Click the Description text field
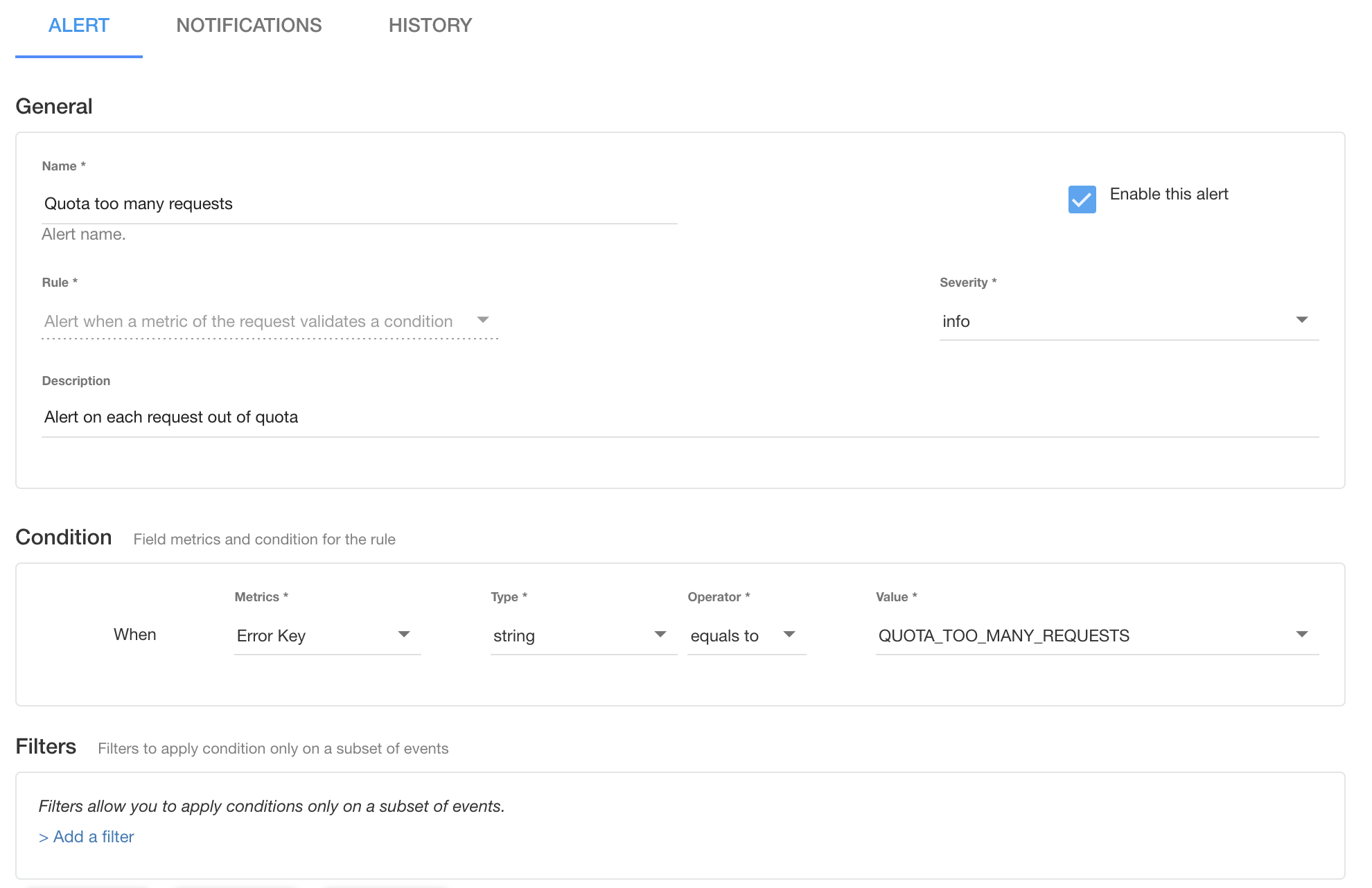The height and width of the screenshot is (888, 1372). (679, 417)
